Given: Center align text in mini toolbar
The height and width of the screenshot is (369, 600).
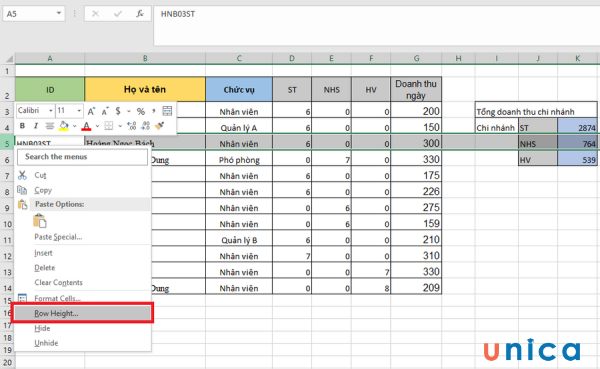Looking at the screenshot, I should coord(49,126).
